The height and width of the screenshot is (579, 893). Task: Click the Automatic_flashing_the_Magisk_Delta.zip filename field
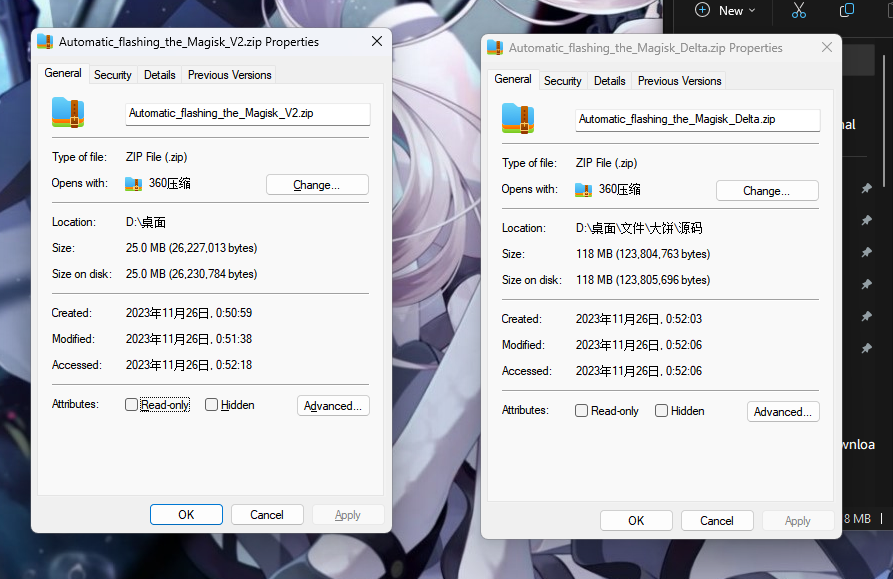click(x=698, y=120)
